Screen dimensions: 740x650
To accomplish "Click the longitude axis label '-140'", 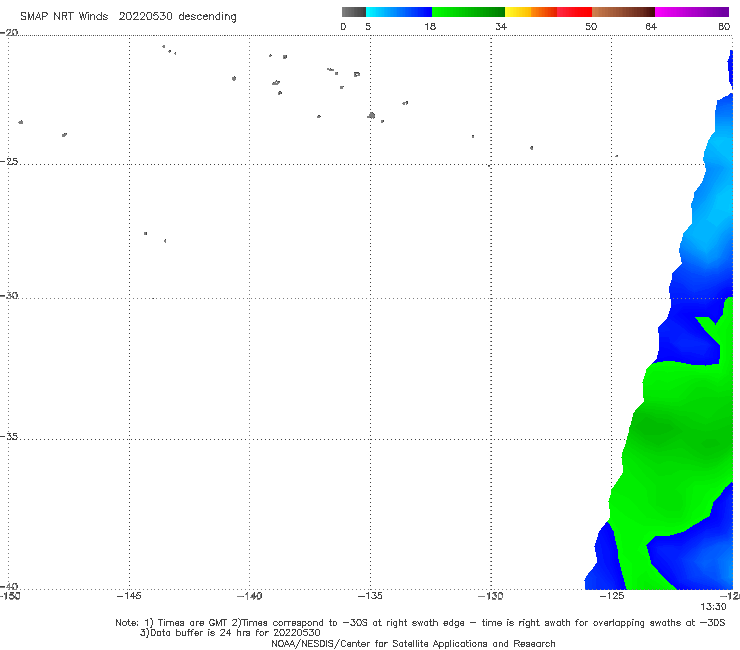I will [x=249, y=596].
